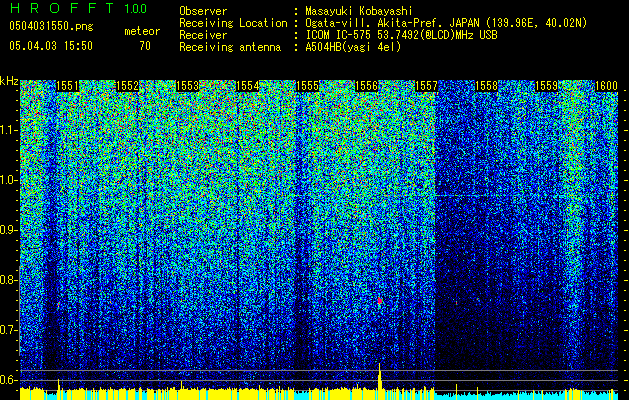
Task: Select the meteor count value 70
Action: click(145, 46)
